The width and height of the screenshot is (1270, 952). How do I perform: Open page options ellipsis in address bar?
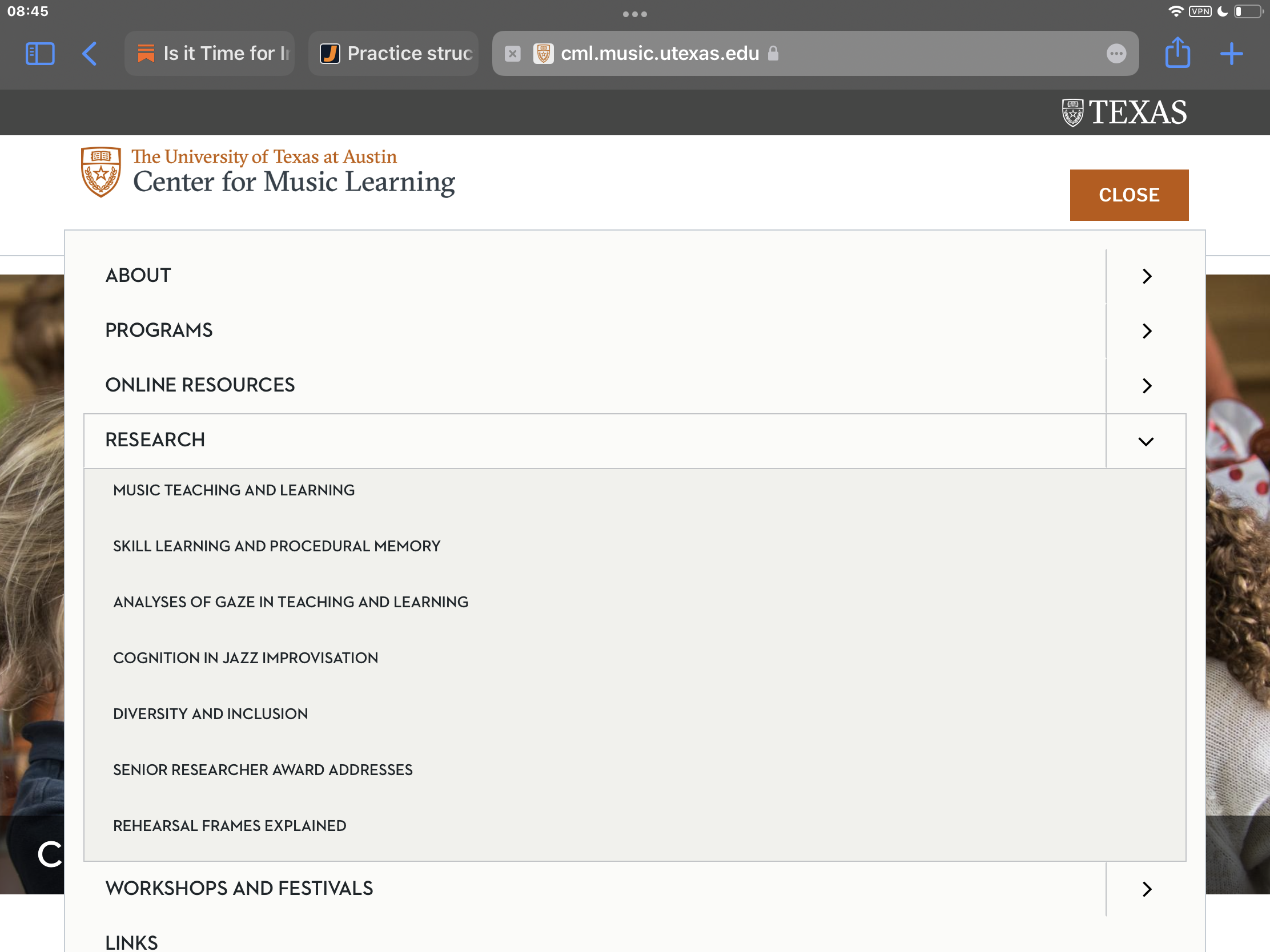[1116, 54]
